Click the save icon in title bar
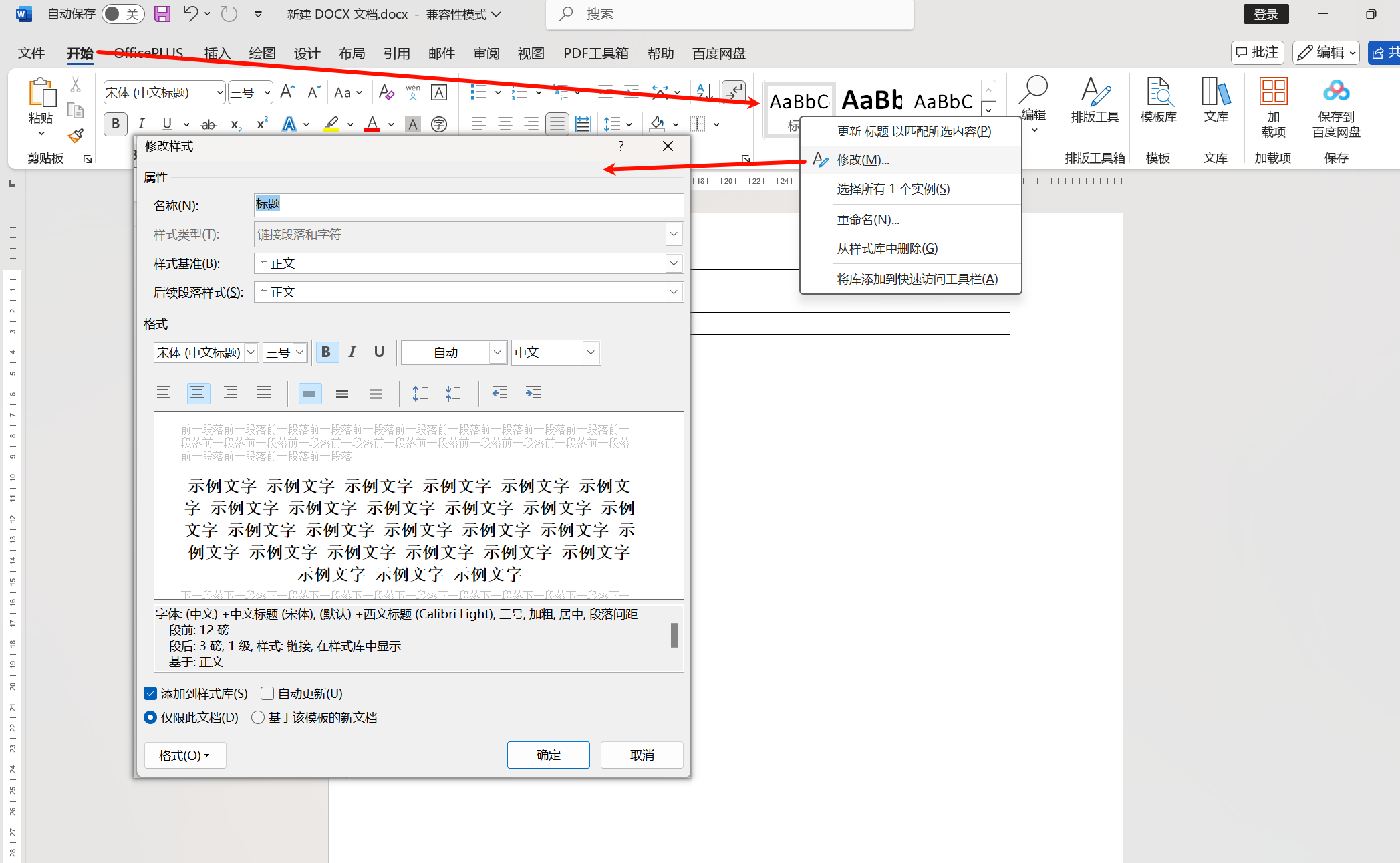 (x=162, y=14)
